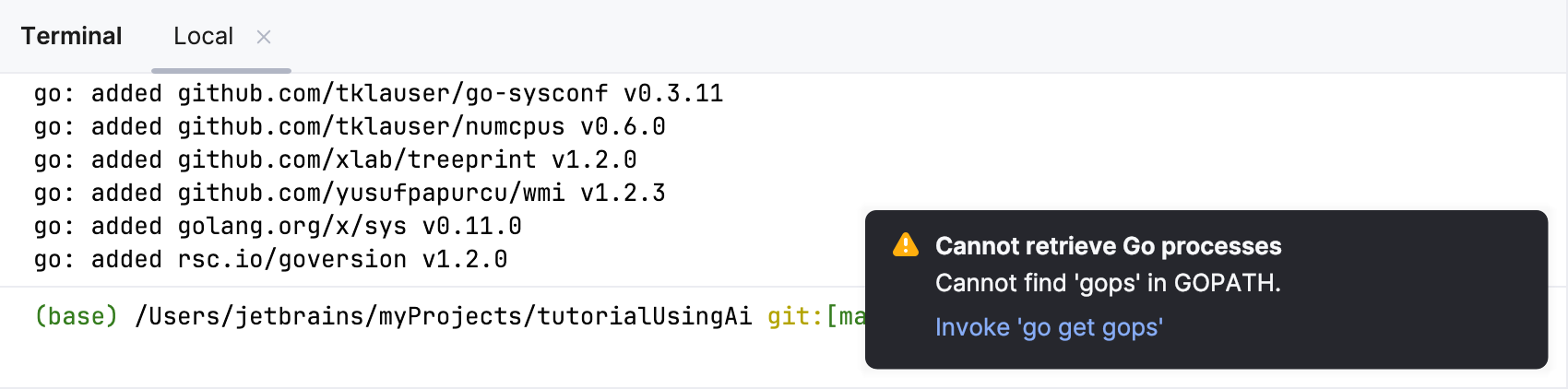Focus the empty area below the prompt
Image resolution: width=1568 pixels, height=389 pixels.
coord(415,360)
